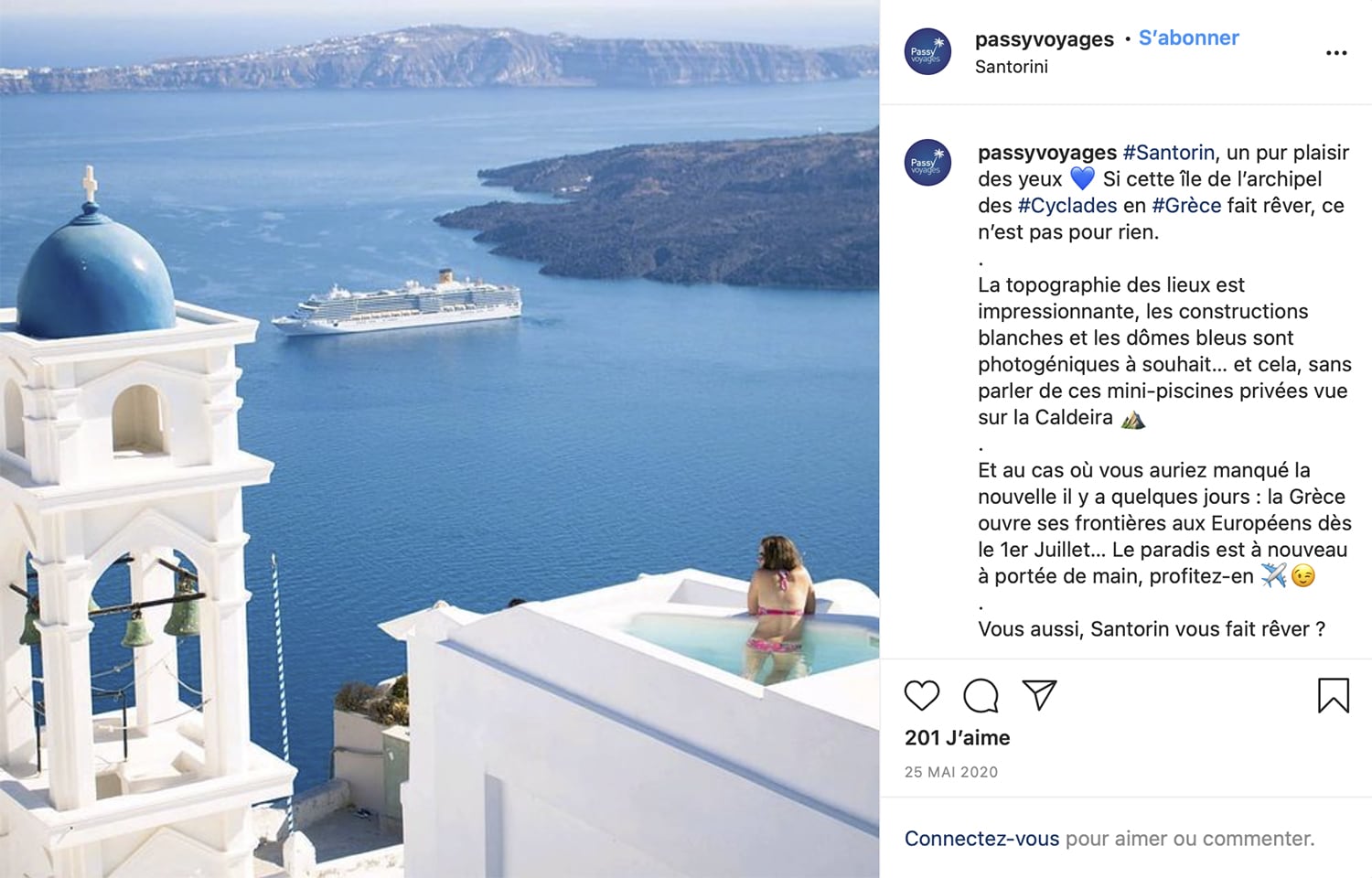The width and height of the screenshot is (1372, 878).
Task: Like the post with the heart icon
Action: [922, 696]
